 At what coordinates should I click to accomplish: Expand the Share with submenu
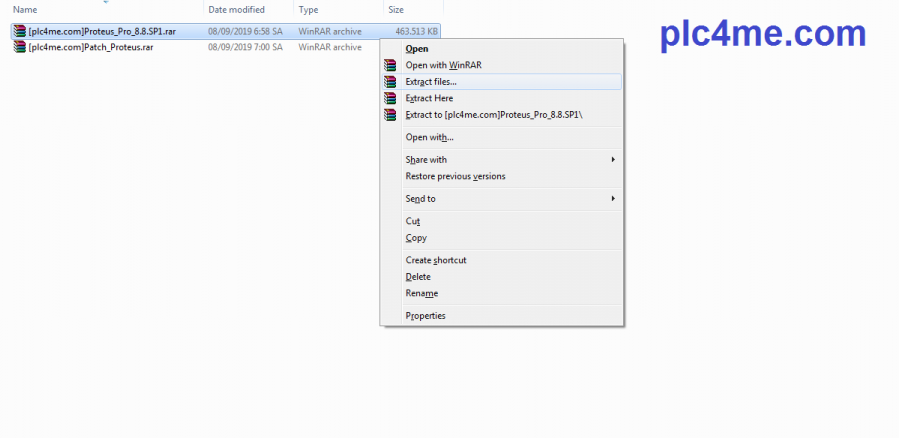pos(502,159)
